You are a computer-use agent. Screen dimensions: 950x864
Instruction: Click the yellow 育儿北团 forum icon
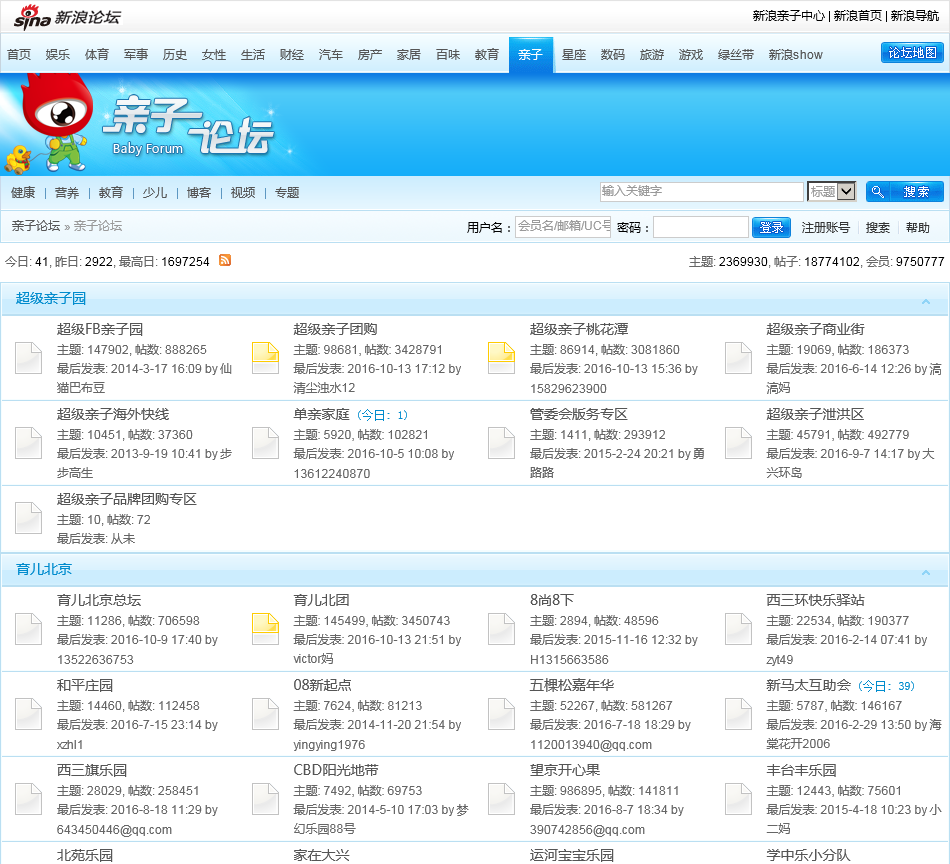point(265,629)
